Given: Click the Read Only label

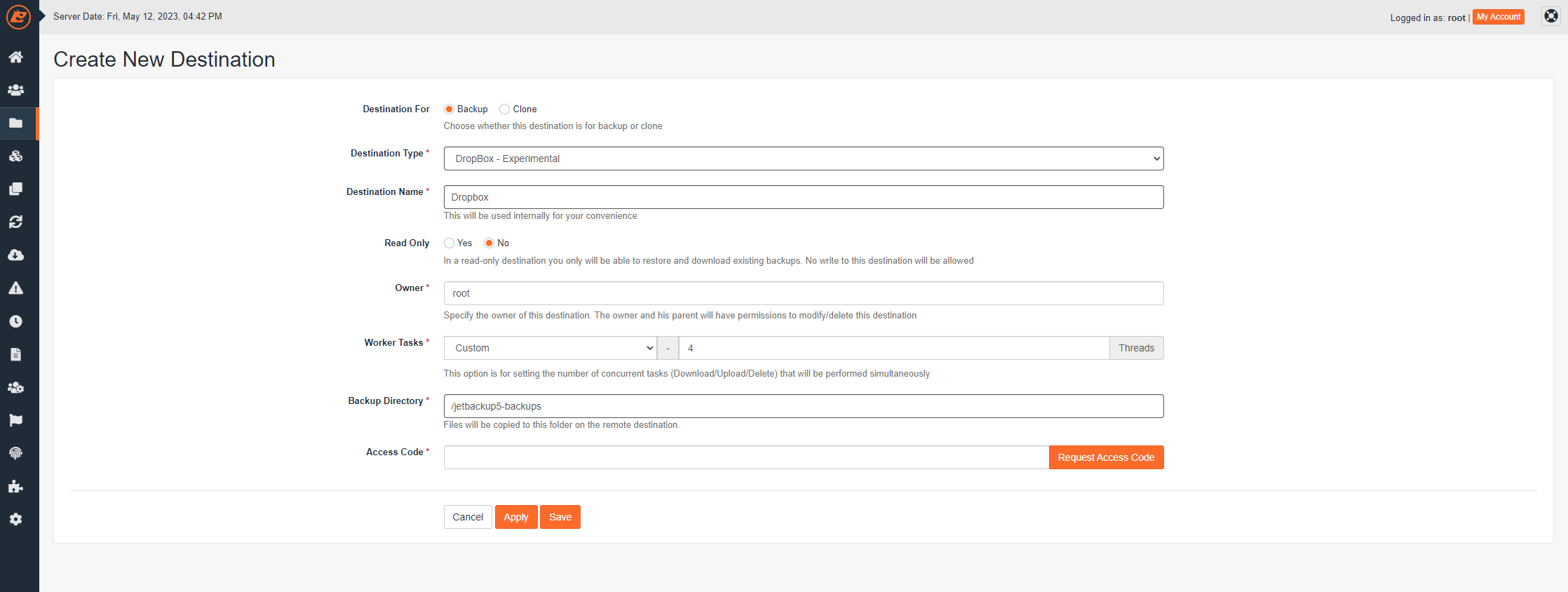Looking at the screenshot, I should point(407,243).
